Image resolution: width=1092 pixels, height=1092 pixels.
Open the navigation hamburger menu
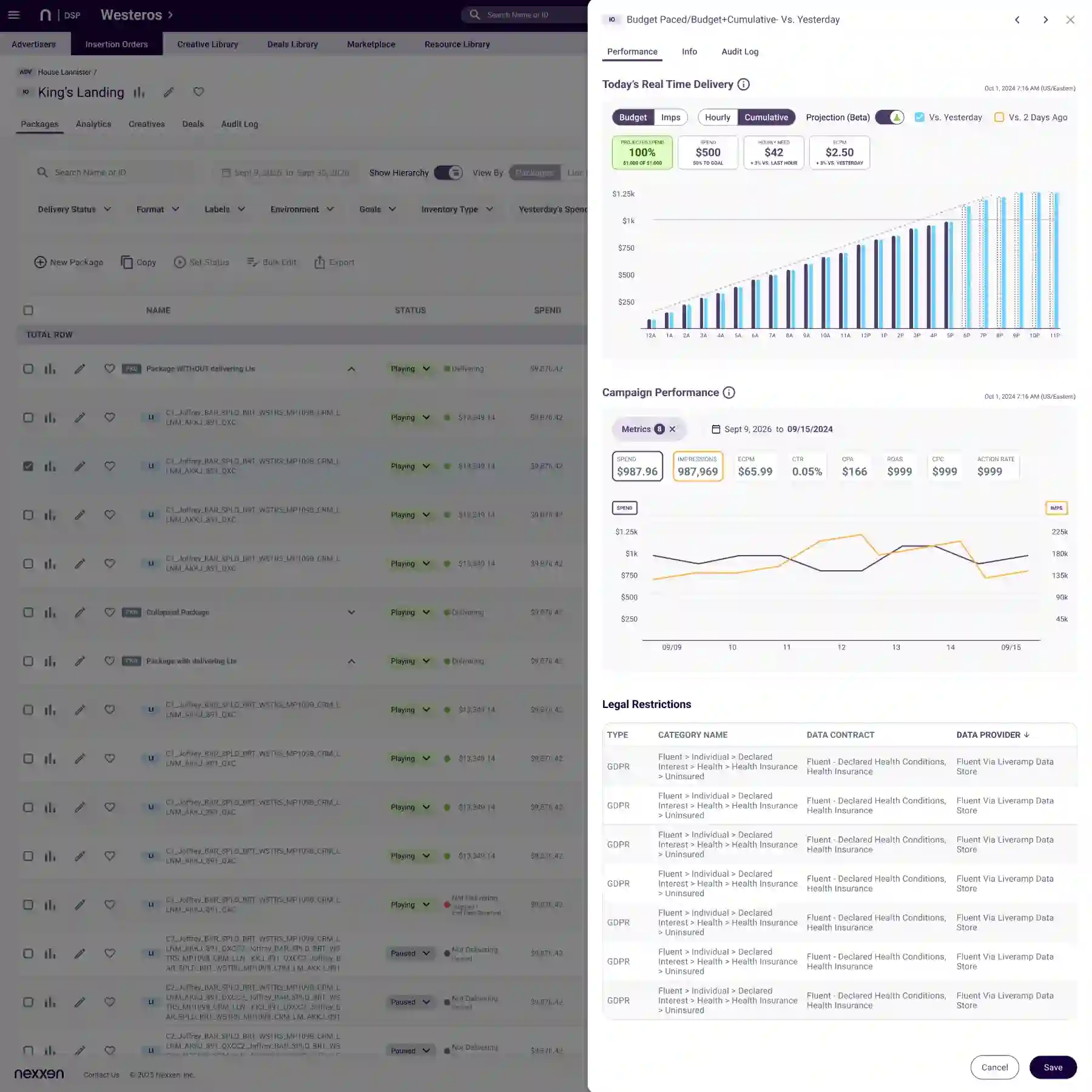click(13, 15)
